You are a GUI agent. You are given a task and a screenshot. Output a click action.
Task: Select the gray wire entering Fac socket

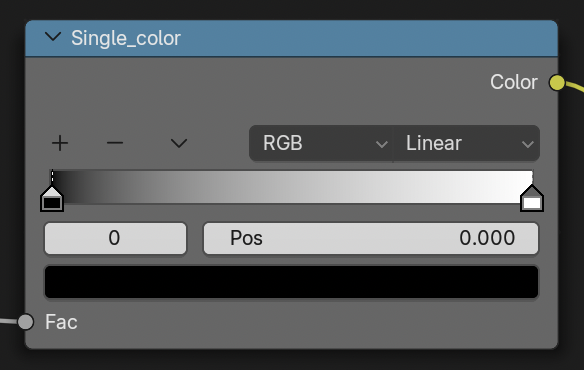pyautogui.click(x=9, y=321)
